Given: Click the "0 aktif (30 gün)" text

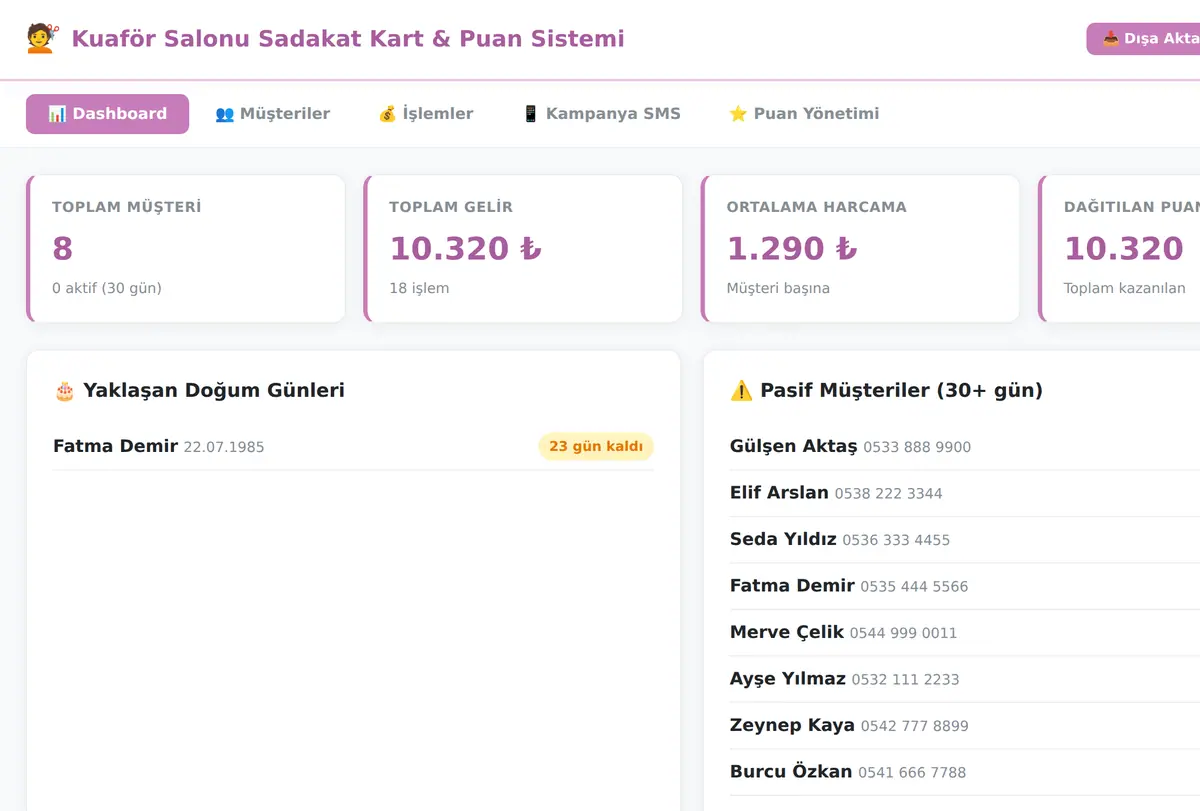Looking at the screenshot, I should point(107,288).
